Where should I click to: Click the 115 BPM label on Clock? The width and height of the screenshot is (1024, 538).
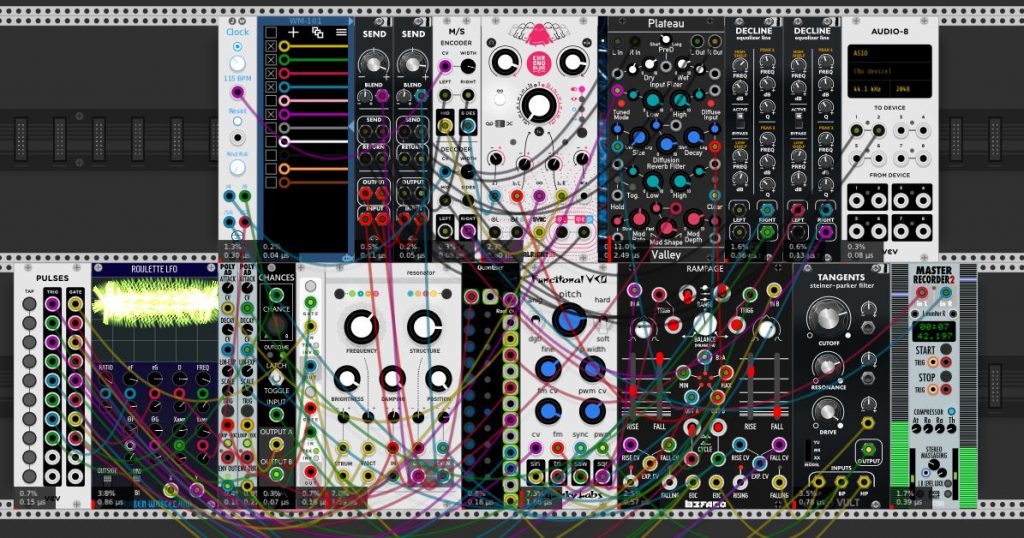tap(237, 78)
